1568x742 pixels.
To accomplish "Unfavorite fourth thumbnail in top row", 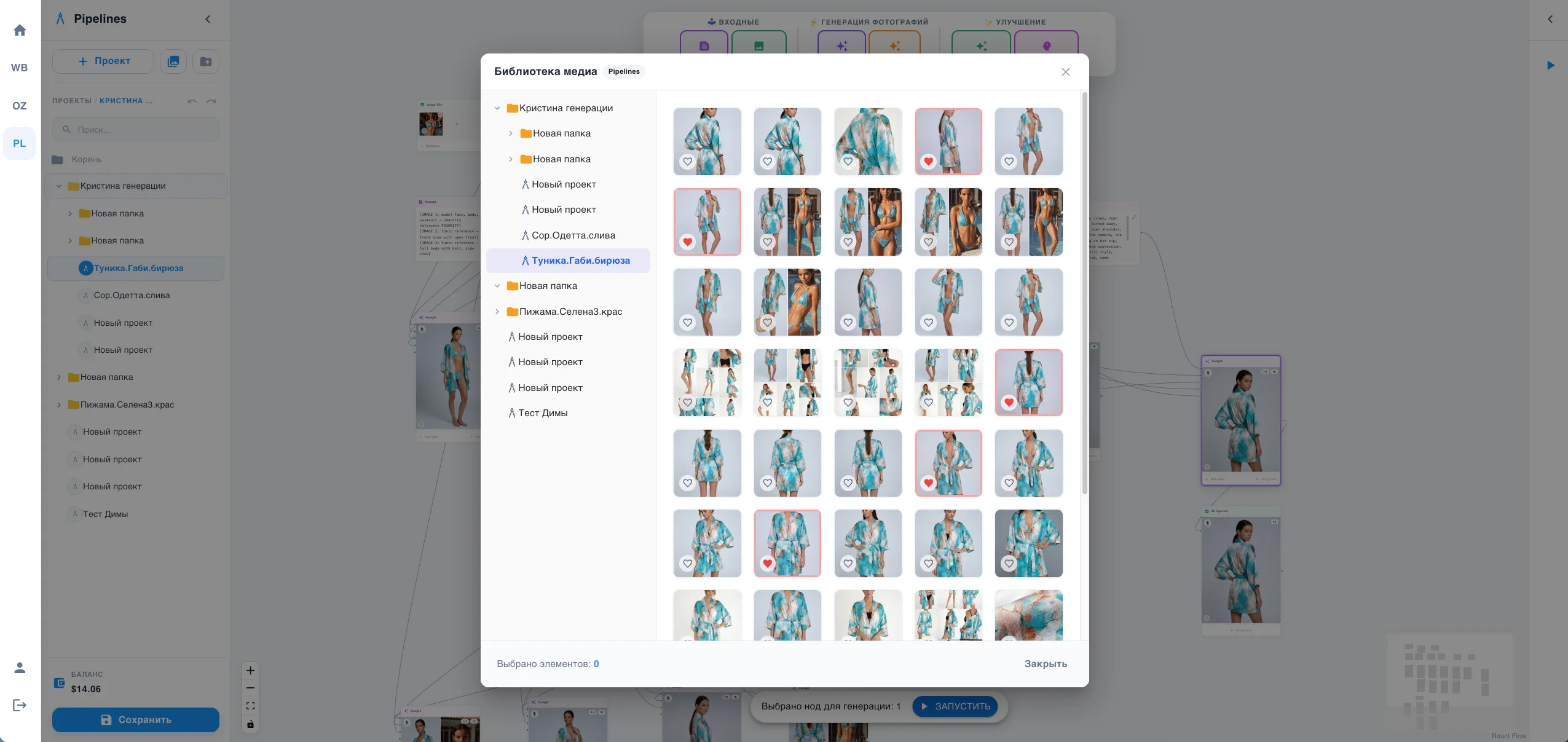I will pyautogui.click(x=929, y=162).
